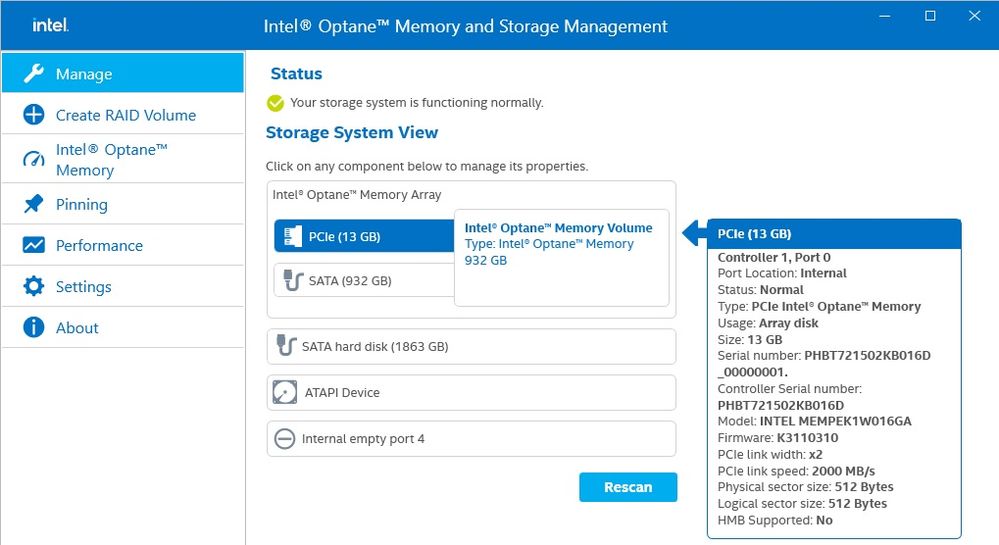Select the SATA hard disk (1863 GB)
999x545 pixels.
tap(471, 346)
